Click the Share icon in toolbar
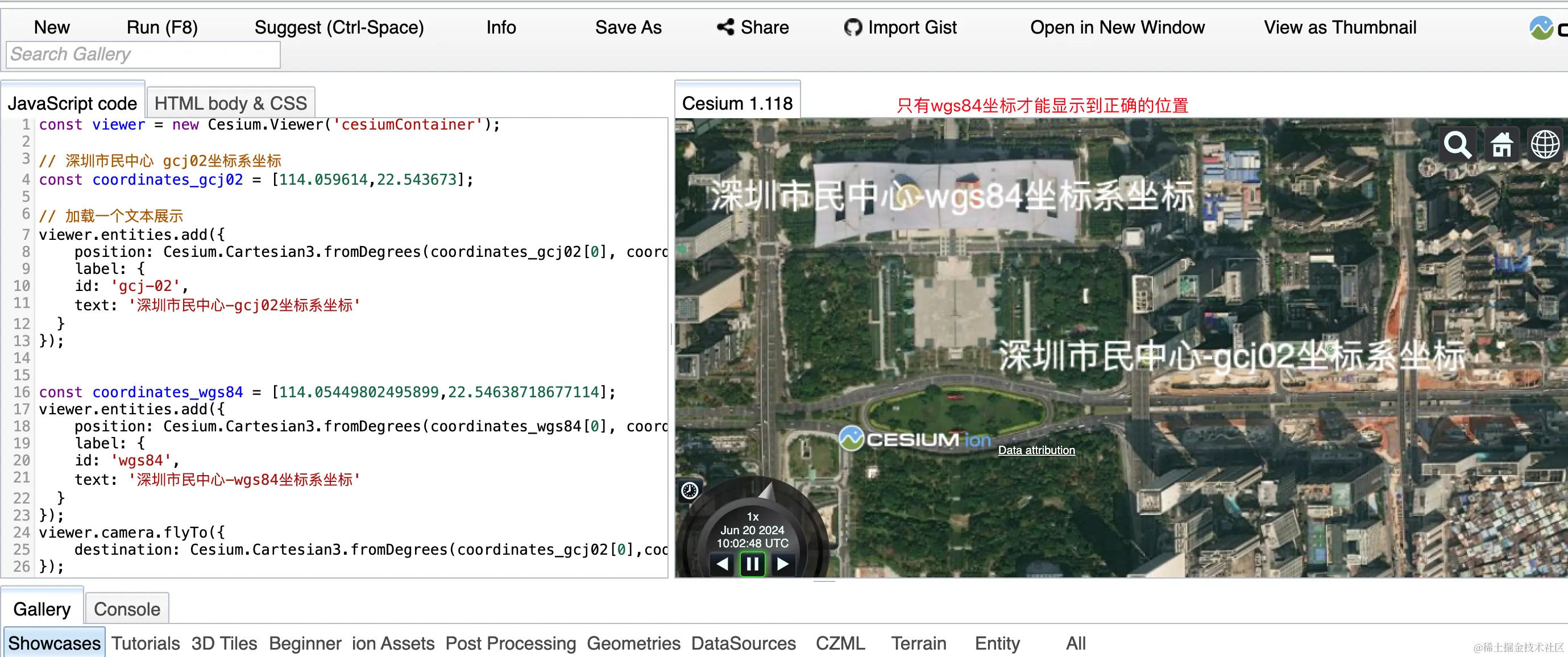Image resolution: width=1568 pixels, height=657 pixels. pos(725,27)
